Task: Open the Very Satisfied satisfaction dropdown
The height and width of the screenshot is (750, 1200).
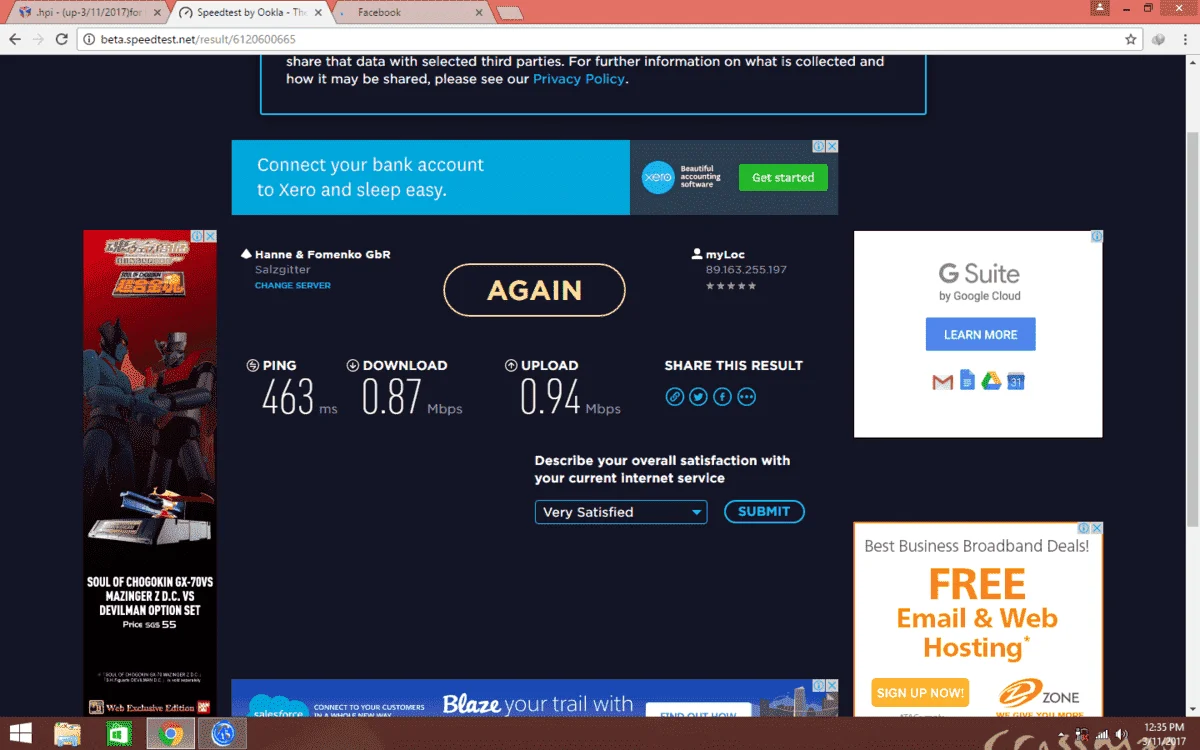Action: point(621,512)
